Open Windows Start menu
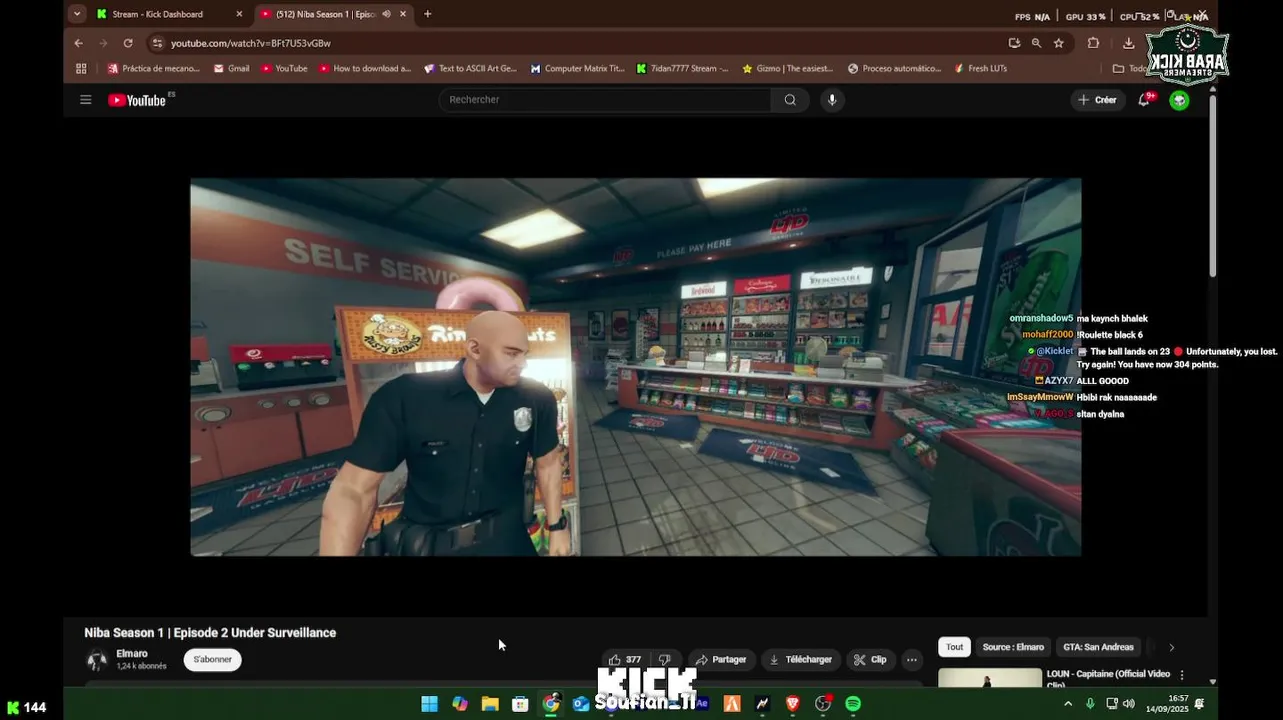Screen dimensions: 1283x720 (429, 704)
